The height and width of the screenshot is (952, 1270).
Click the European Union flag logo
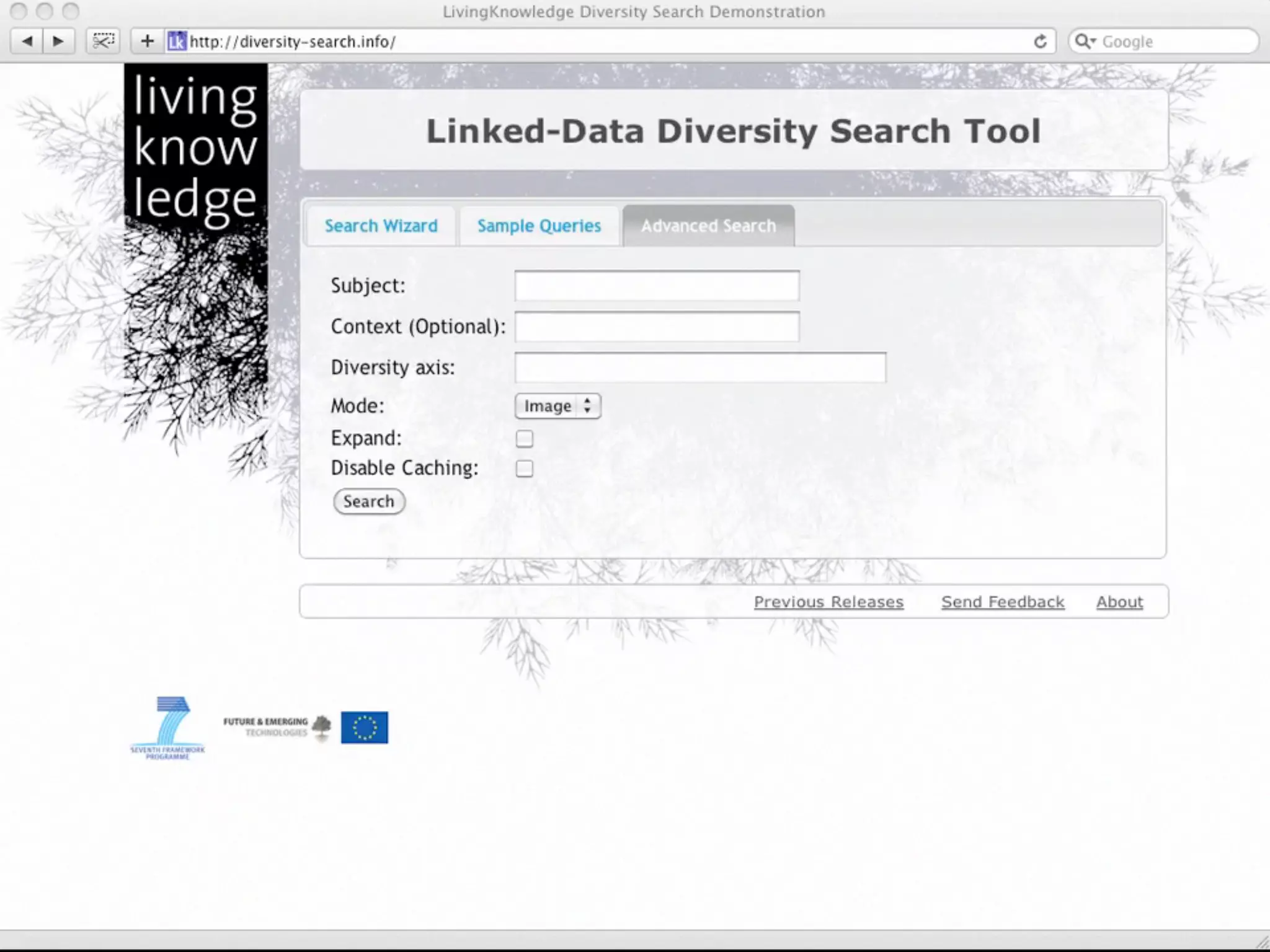click(x=364, y=727)
